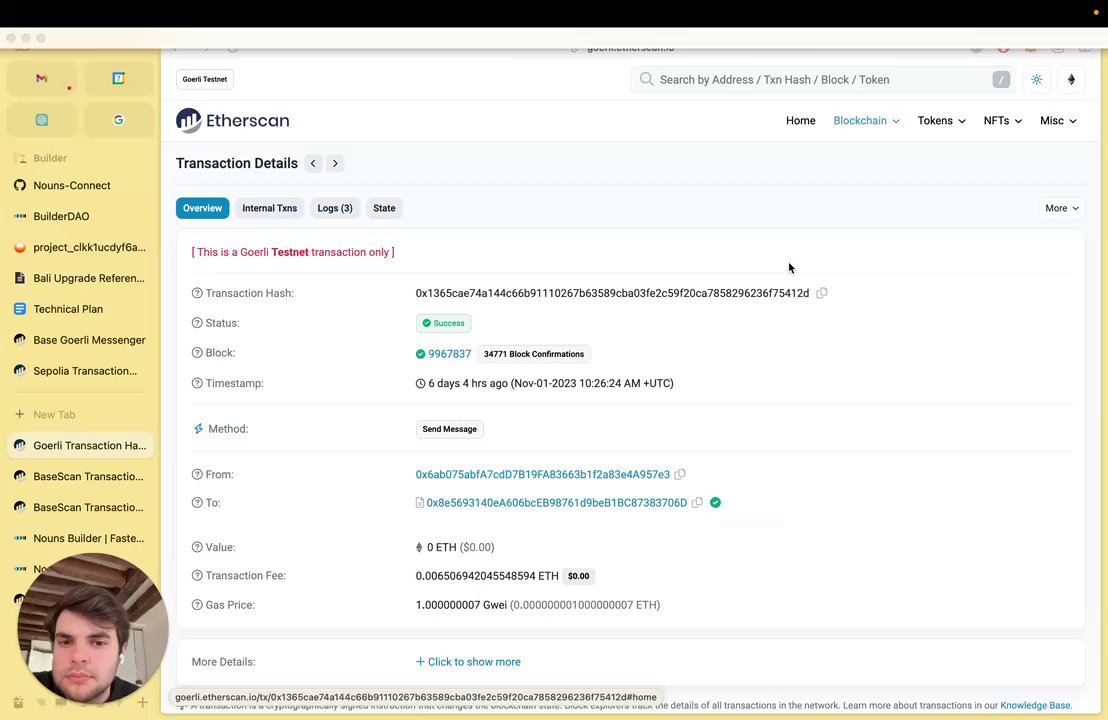Expand Click to show more details
This screenshot has height=720, width=1108.
[468, 662]
